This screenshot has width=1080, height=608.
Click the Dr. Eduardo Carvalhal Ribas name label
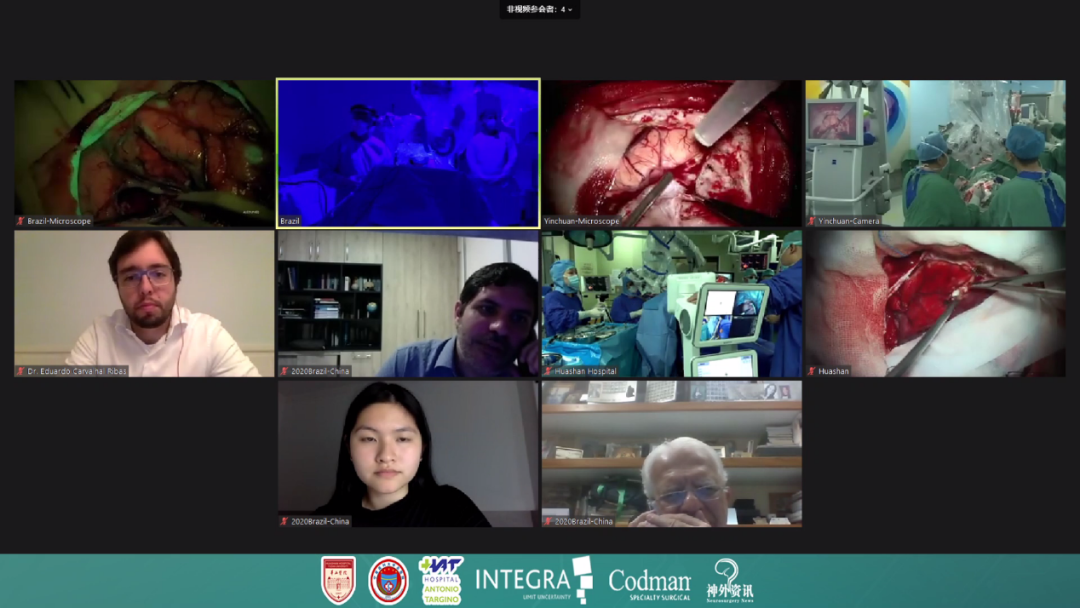pos(77,371)
